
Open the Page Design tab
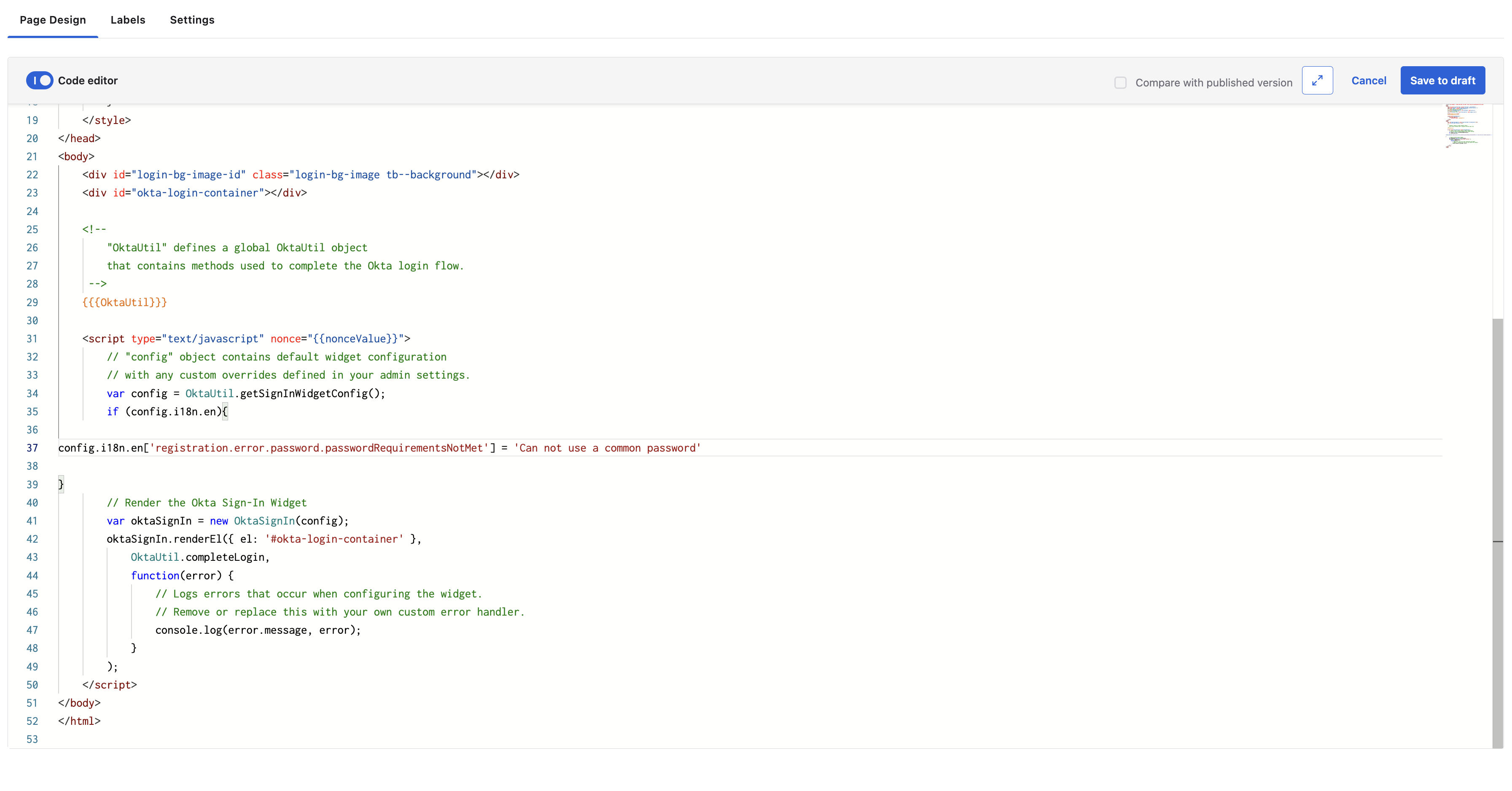point(53,20)
